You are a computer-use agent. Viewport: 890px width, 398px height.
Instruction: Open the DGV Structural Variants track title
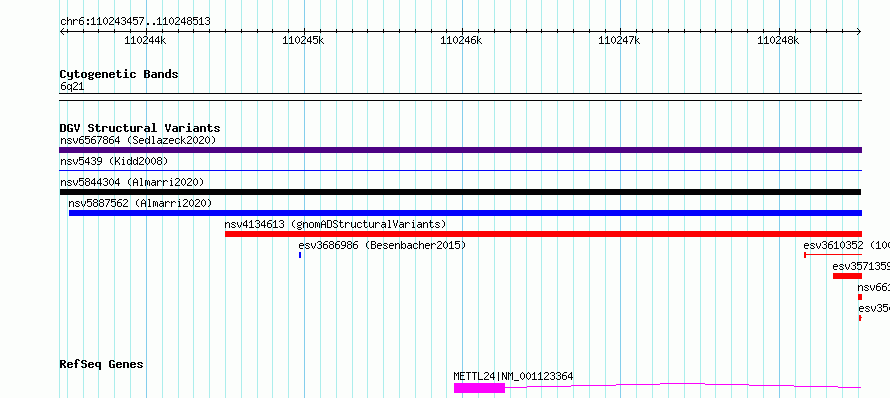[x=140, y=128]
